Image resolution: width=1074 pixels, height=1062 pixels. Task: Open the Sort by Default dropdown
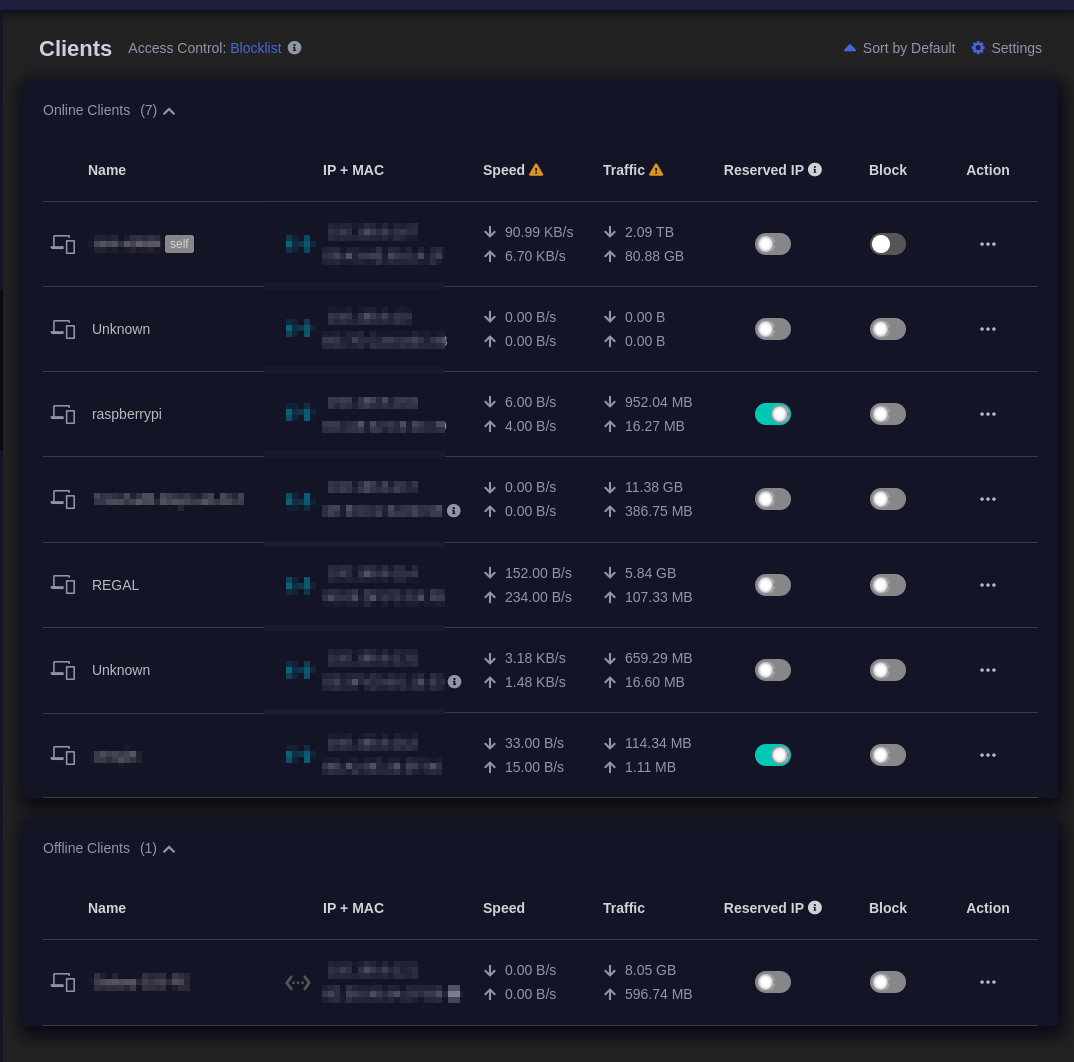pos(899,48)
